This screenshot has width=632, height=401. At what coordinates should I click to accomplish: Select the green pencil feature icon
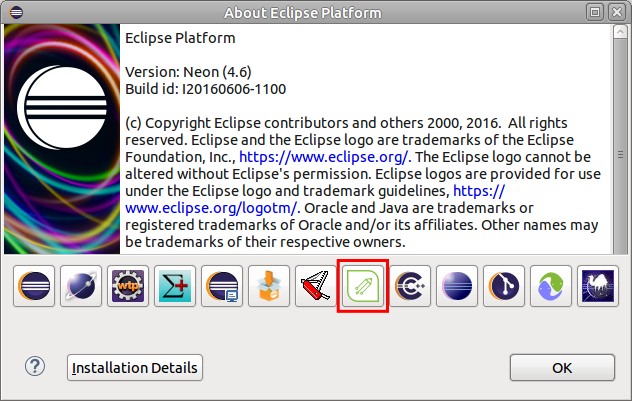coord(364,286)
